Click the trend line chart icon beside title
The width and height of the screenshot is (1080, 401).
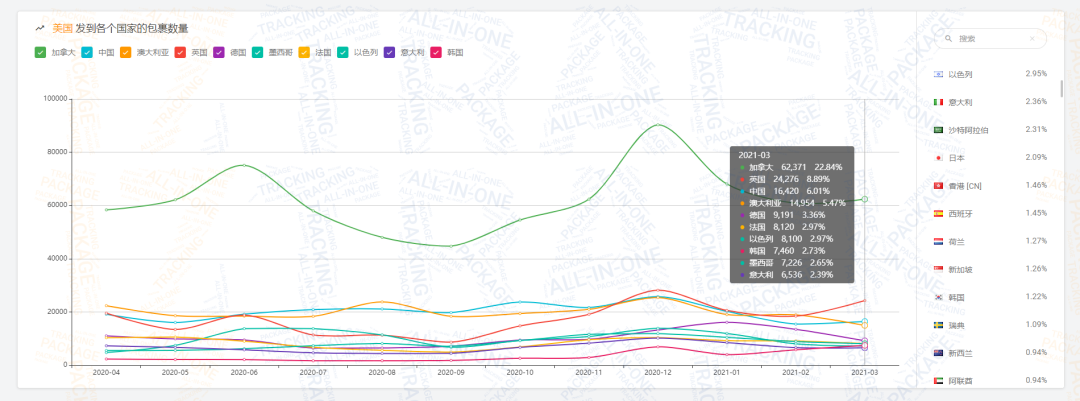[39, 28]
